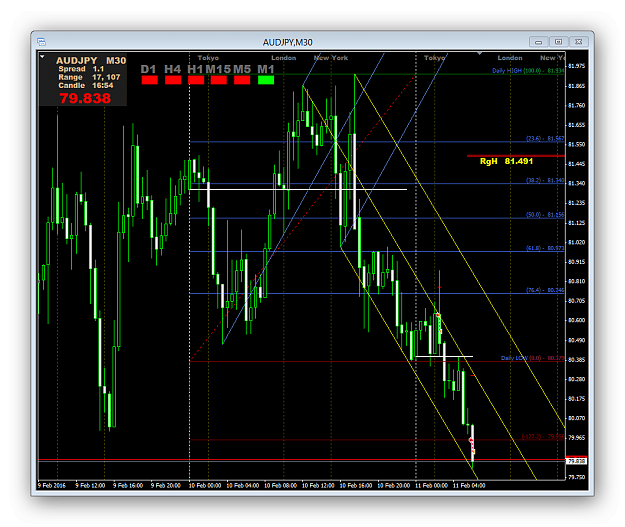
Task: Click the first Tokyo session label
Action: pyautogui.click(x=208, y=58)
